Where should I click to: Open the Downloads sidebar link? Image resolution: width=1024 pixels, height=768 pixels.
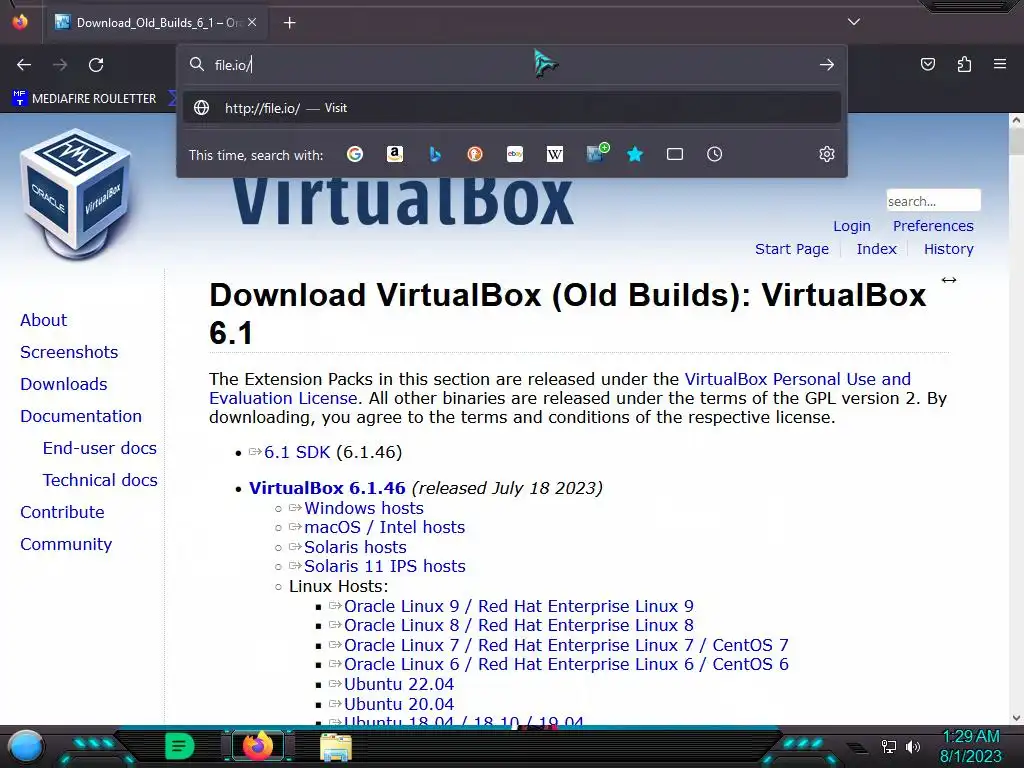click(63, 384)
